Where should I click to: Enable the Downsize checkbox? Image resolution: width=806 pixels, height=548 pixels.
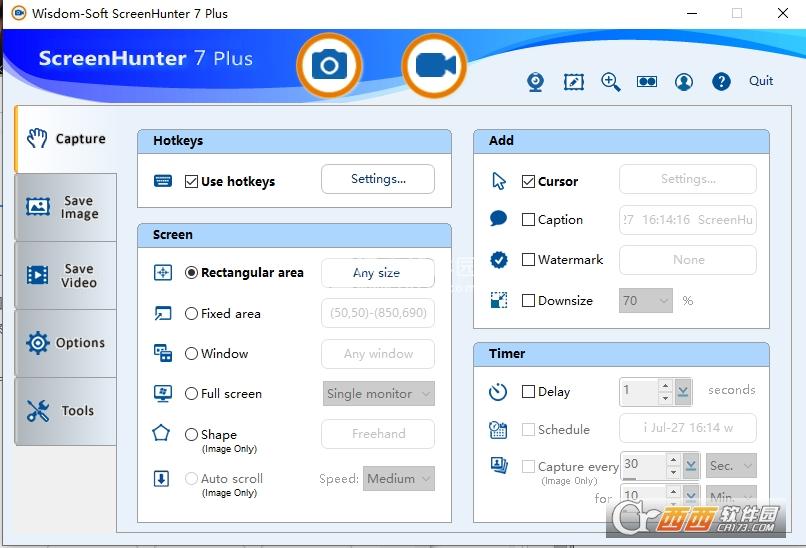pyautogui.click(x=528, y=301)
